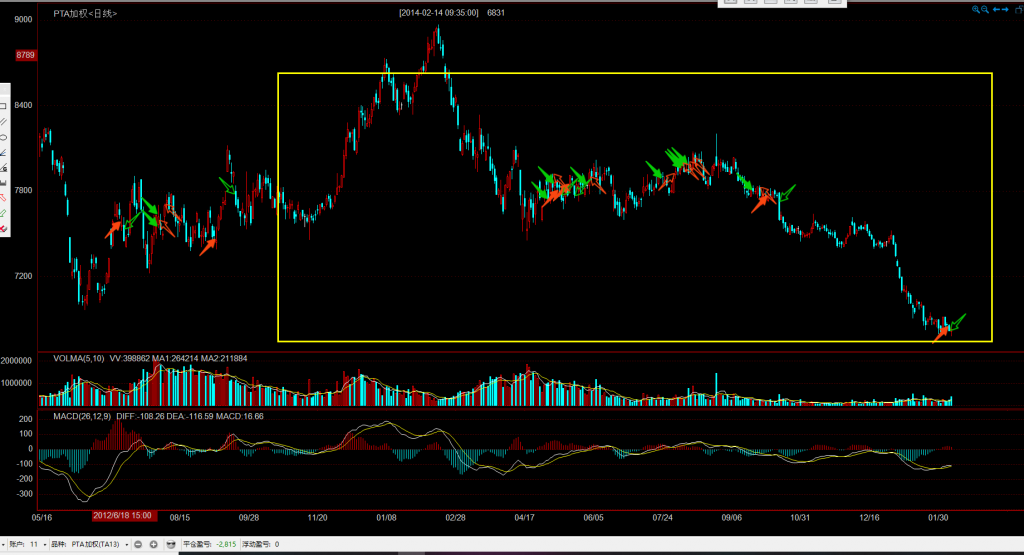
Task: Click the minus button in bottom bar
Action: pyautogui.click(x=139, y=544)
